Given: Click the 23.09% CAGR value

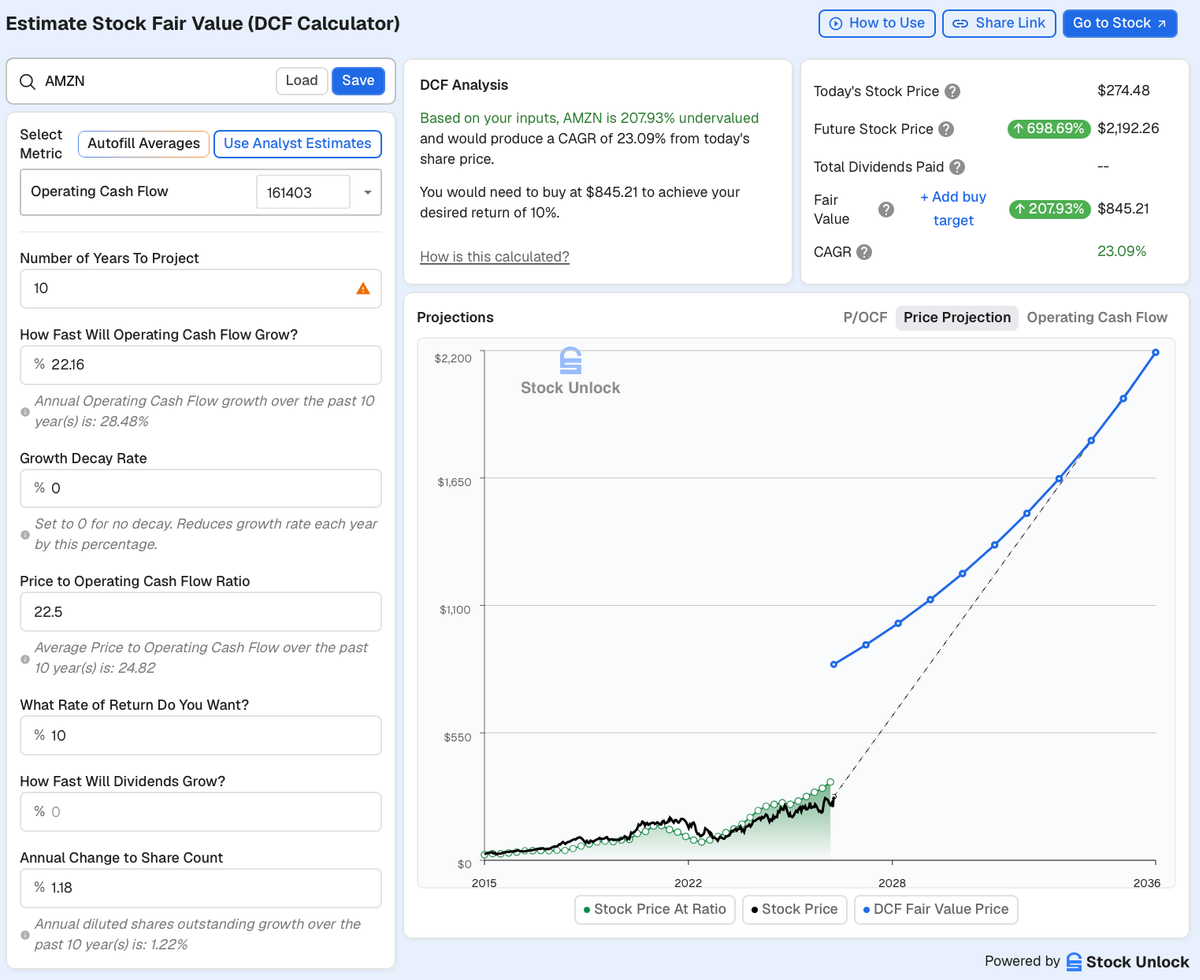Looking at the screenshot, I should pos(1122,252).
